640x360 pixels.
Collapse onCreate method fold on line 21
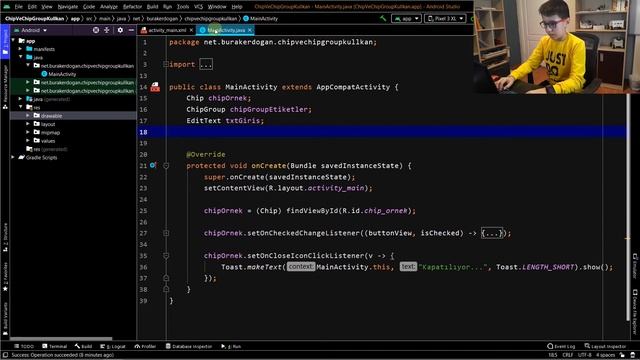point(166,166)
